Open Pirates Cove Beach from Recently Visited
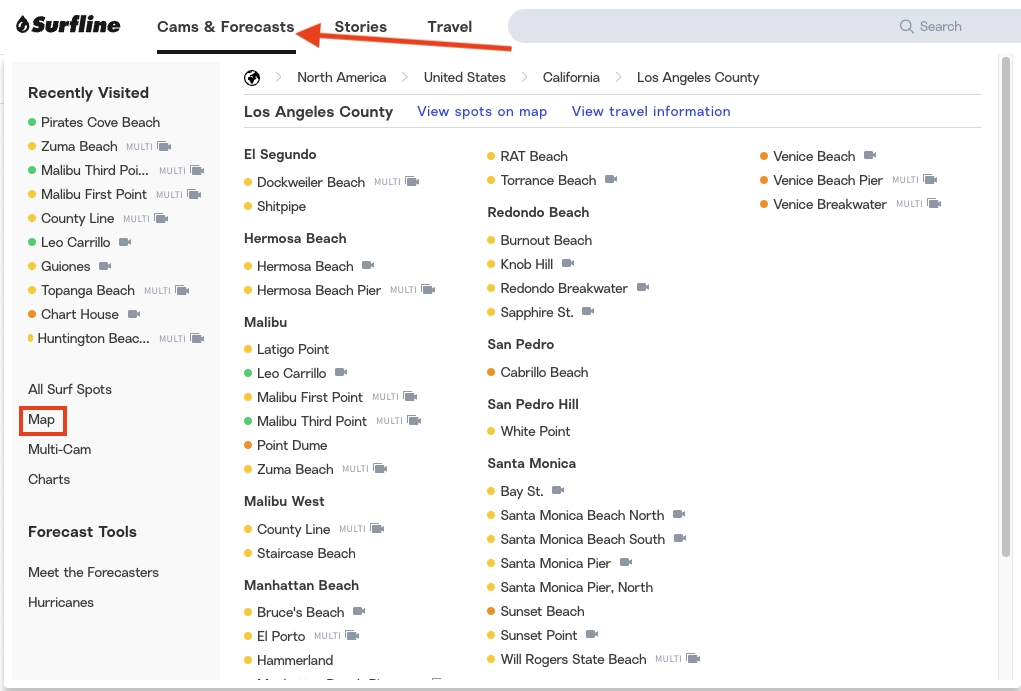1021x691 pixels. (x=100, y=122)
